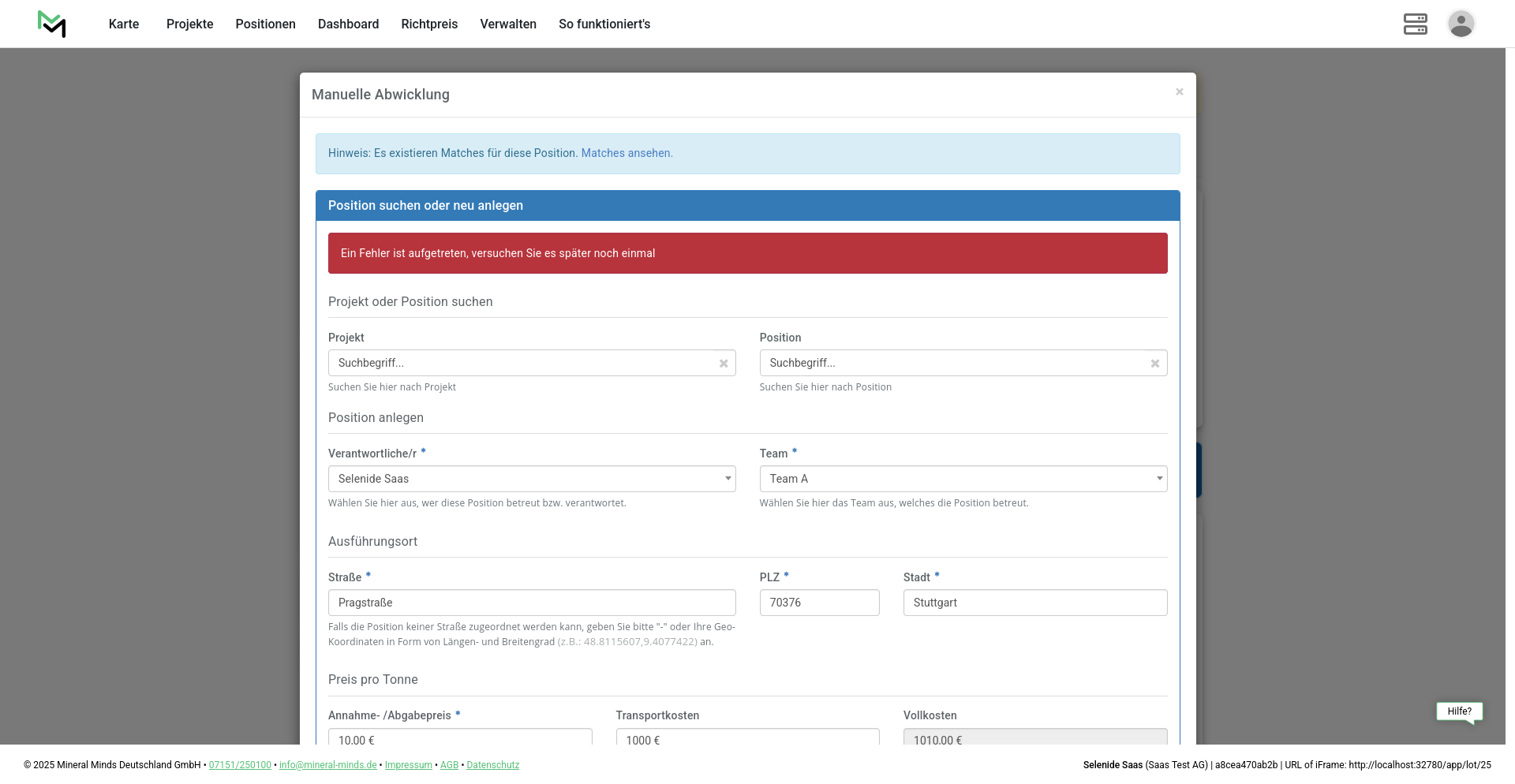Image resolution: width=1515 pixels, height=784 pixels.
Task: Clear the Position search field
Action: [x=1154, y=364]
